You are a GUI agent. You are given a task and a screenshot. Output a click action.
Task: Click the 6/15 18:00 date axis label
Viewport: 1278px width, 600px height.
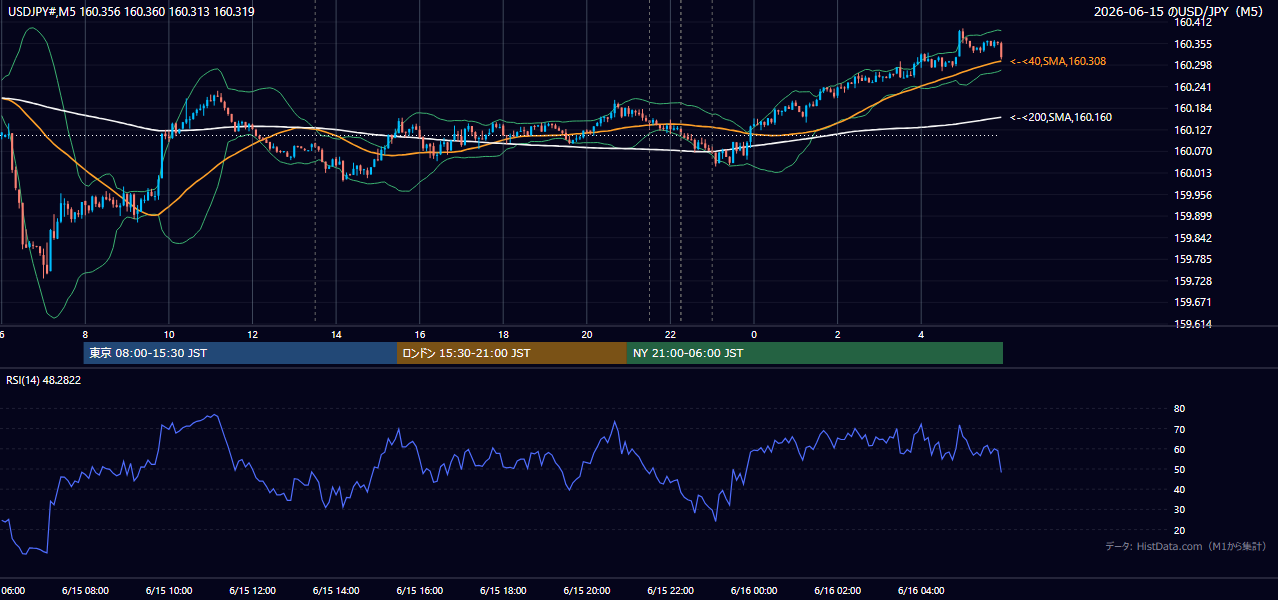click(503, 590)
